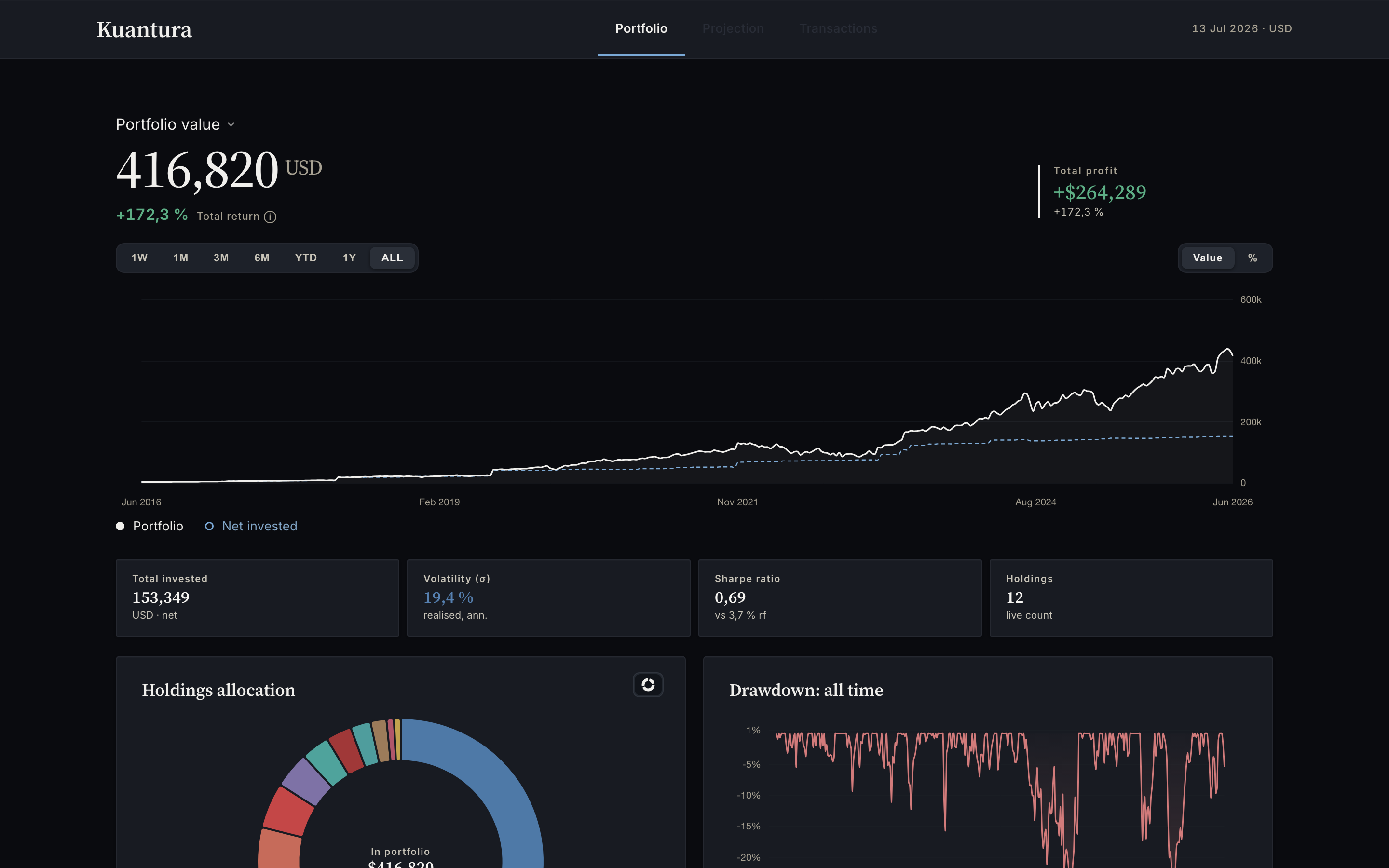
Task: Toggle the holdings allocation chart view icon
Action: point(648,685)
